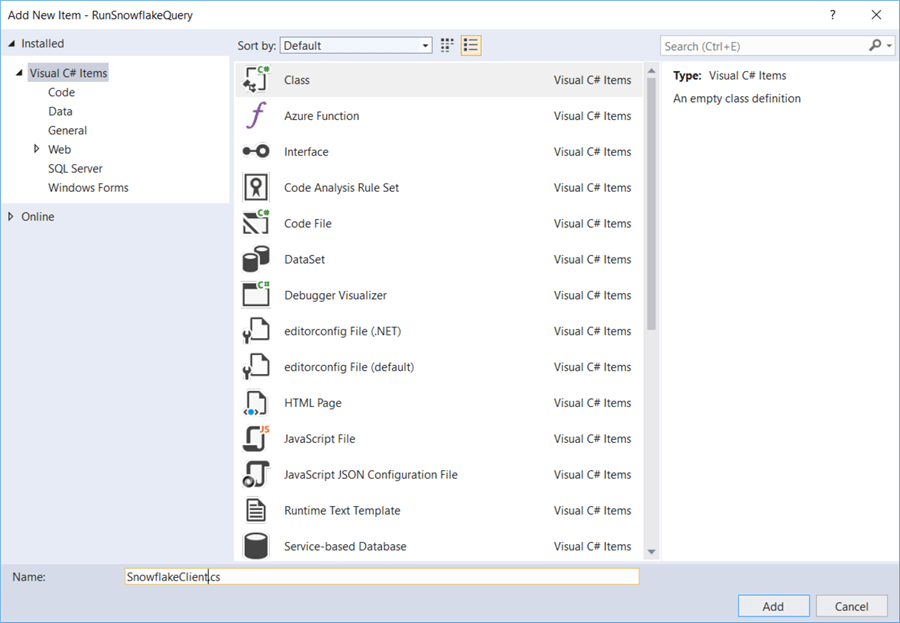The image size is (900, 623).
Task: Switch to medium icons list view
Action: tap(471, 45)
